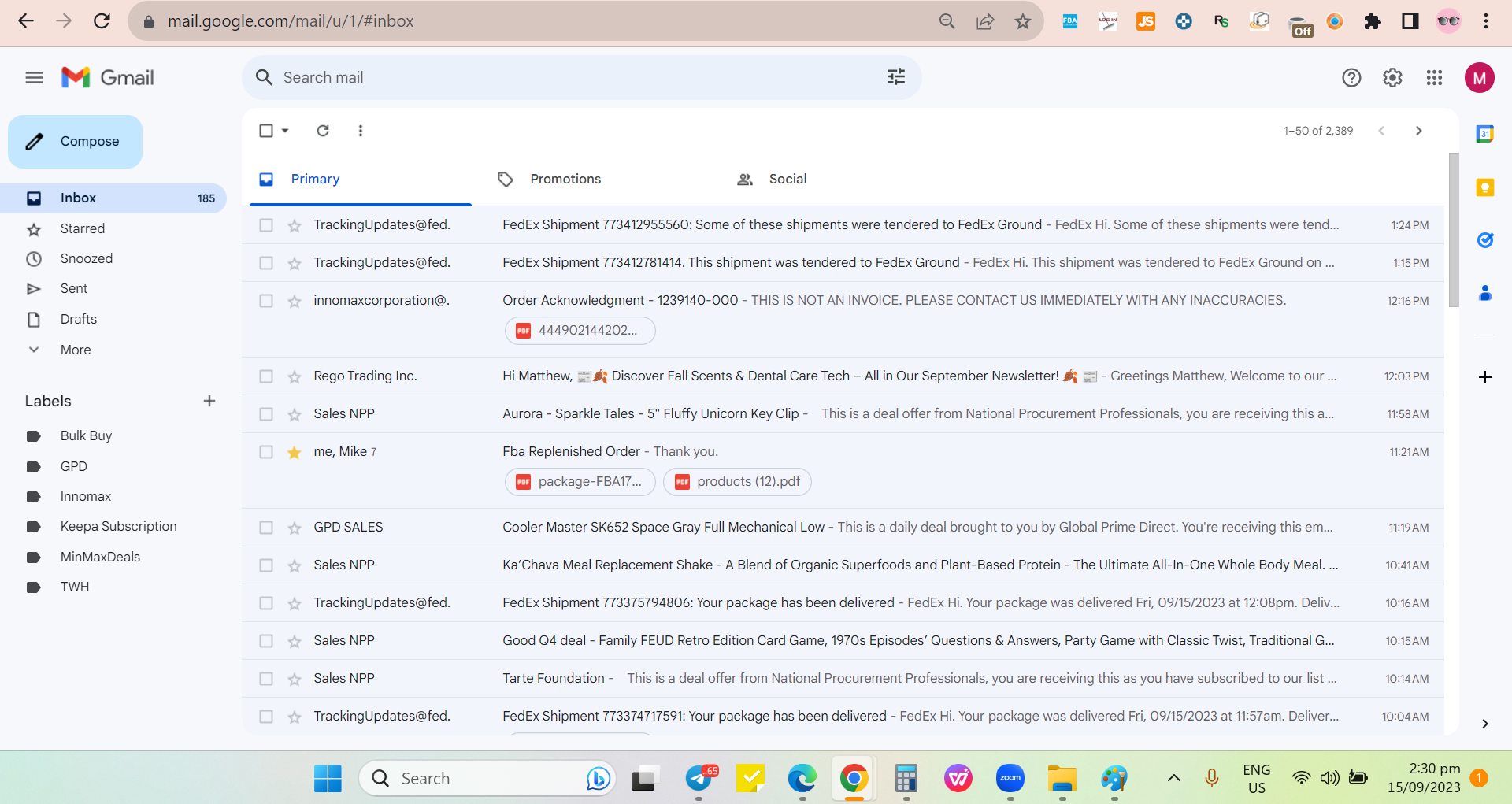Viewport: 1512px width, 804px height.
Task: Open File Explorer from the taskbar
Action: pyautogui.click(x=1062, y=779)
